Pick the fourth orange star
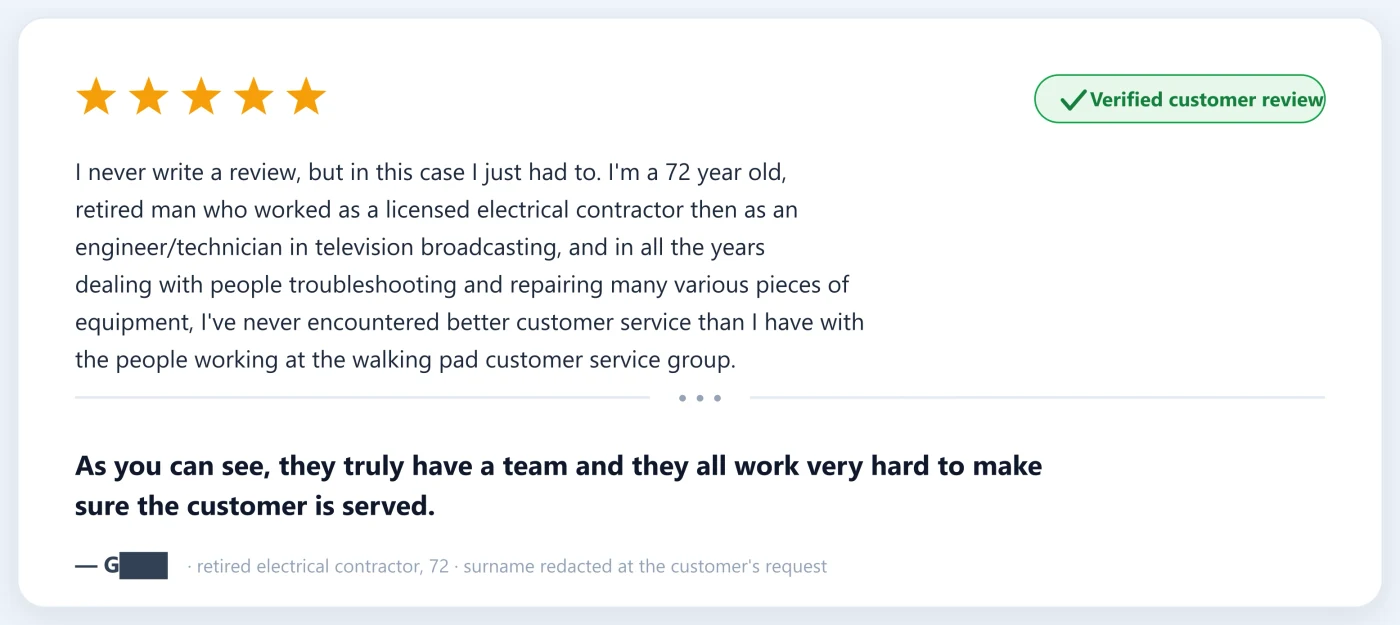The image size is (1400, 625). coord(254,97)
